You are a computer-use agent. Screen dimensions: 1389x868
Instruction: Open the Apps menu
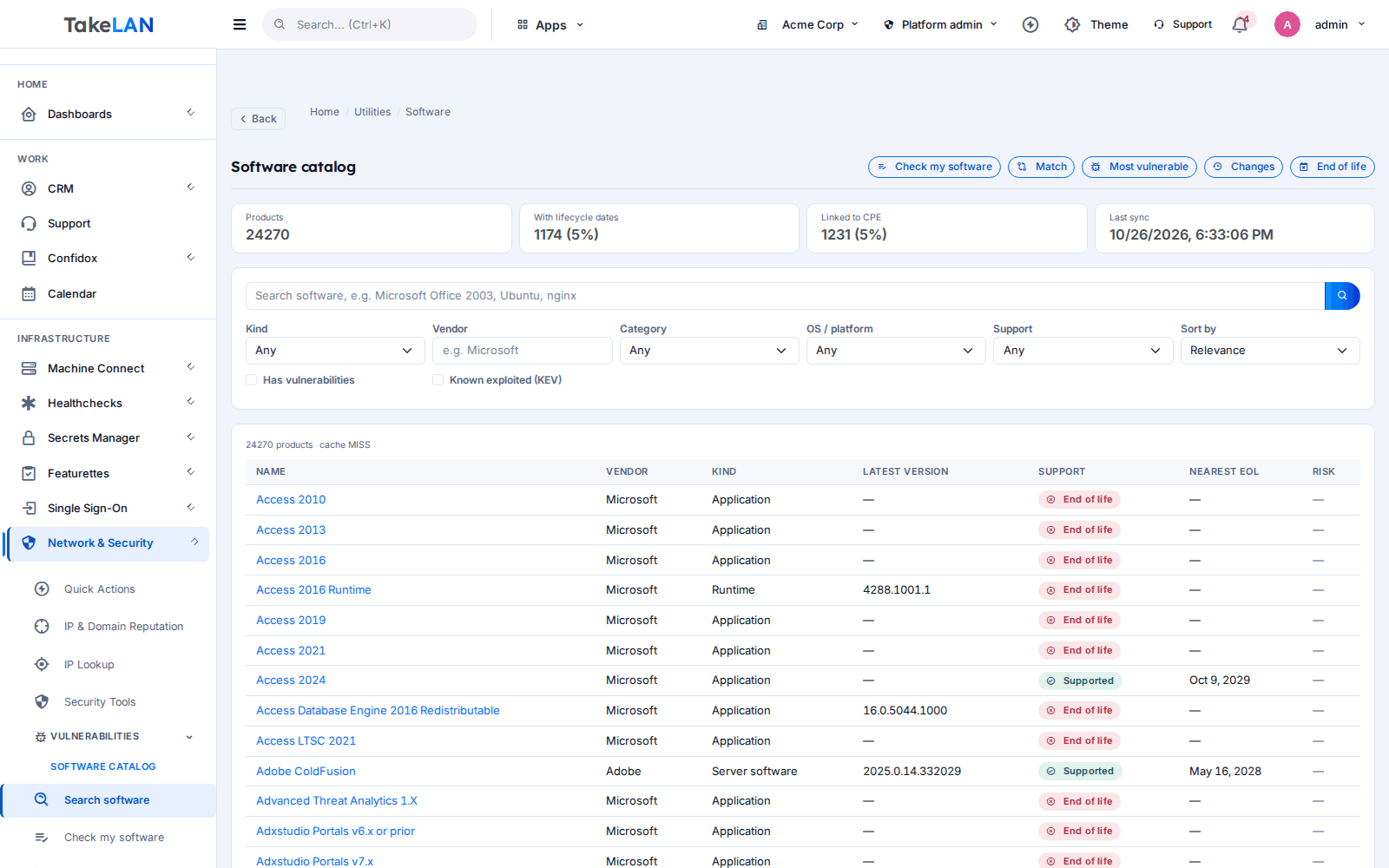(x=551, y=24)
